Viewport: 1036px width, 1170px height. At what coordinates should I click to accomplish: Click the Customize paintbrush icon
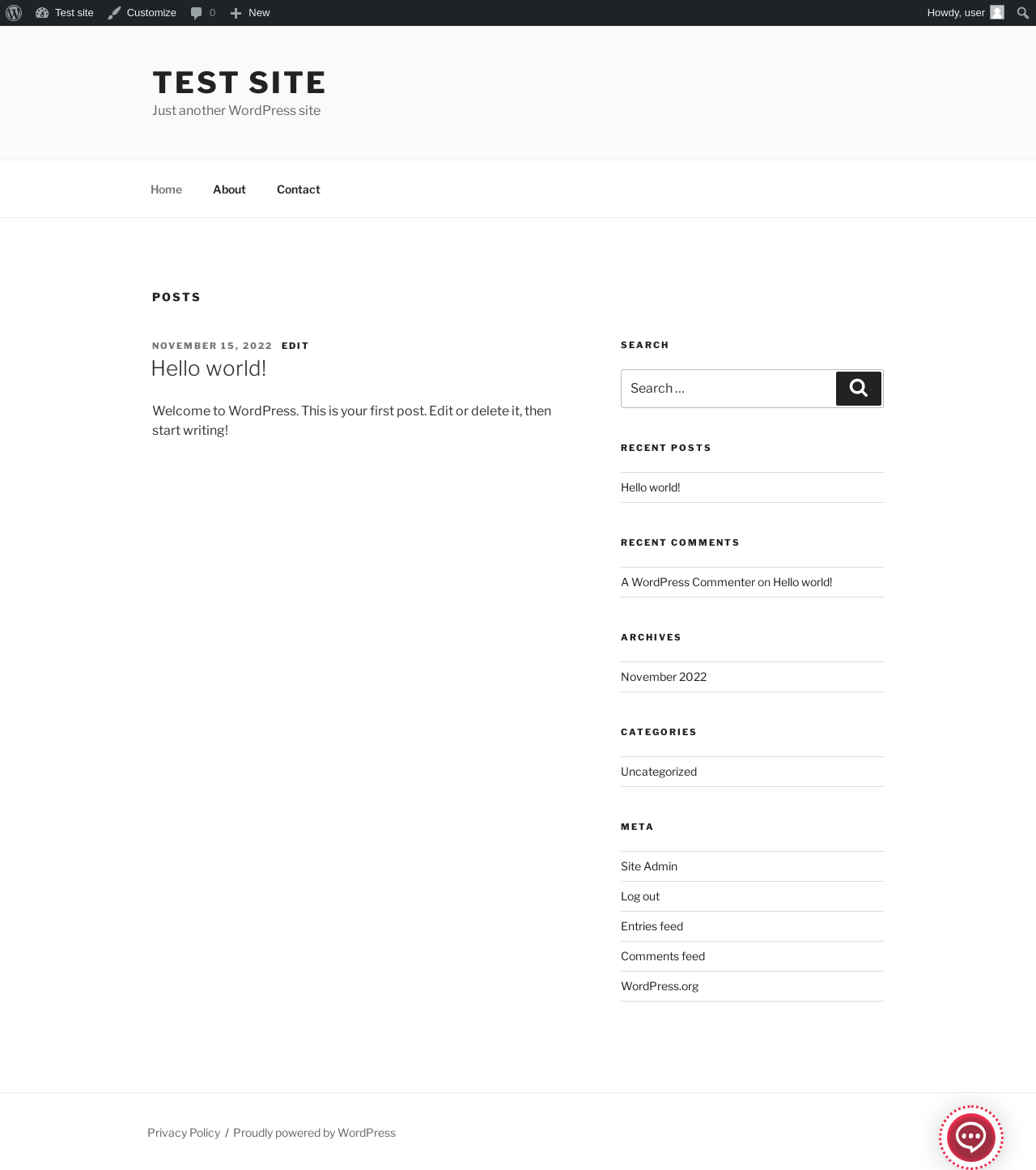[x=114, y=13]
